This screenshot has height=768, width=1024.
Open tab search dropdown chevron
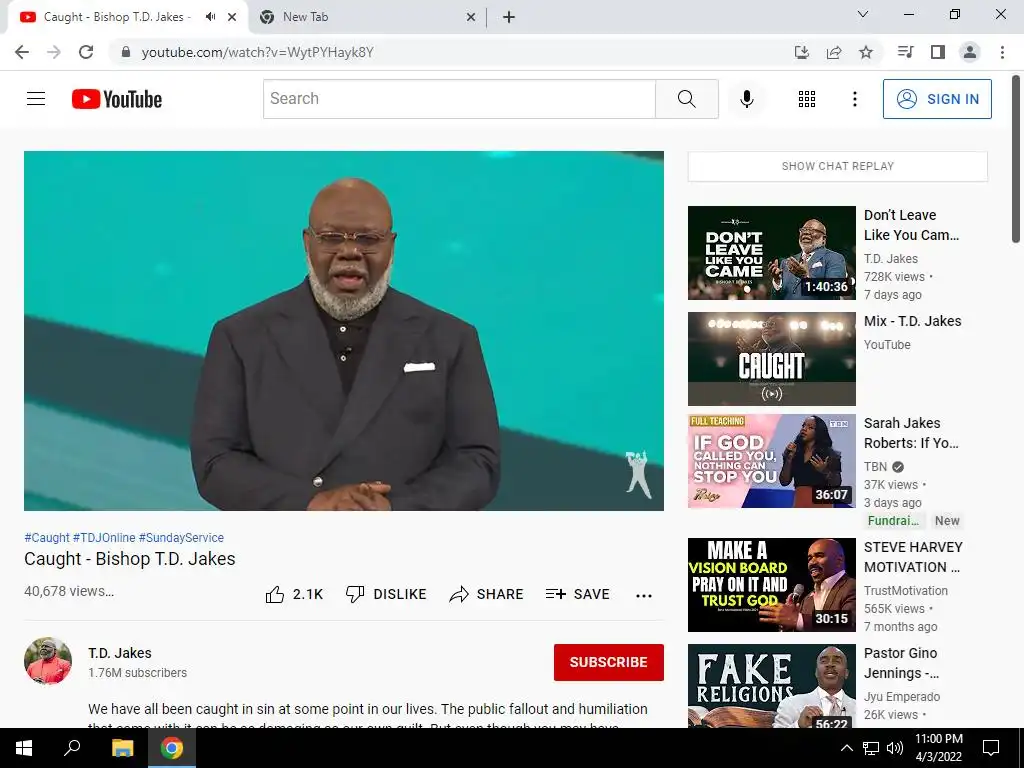[863, 14]
